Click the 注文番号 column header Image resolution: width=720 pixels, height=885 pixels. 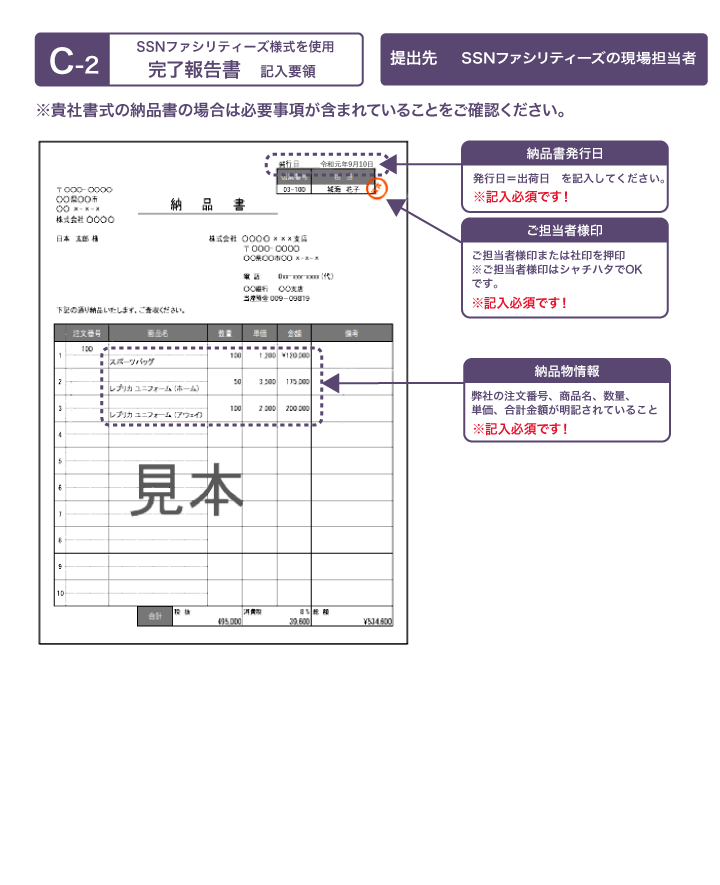(x=87, y=334)
